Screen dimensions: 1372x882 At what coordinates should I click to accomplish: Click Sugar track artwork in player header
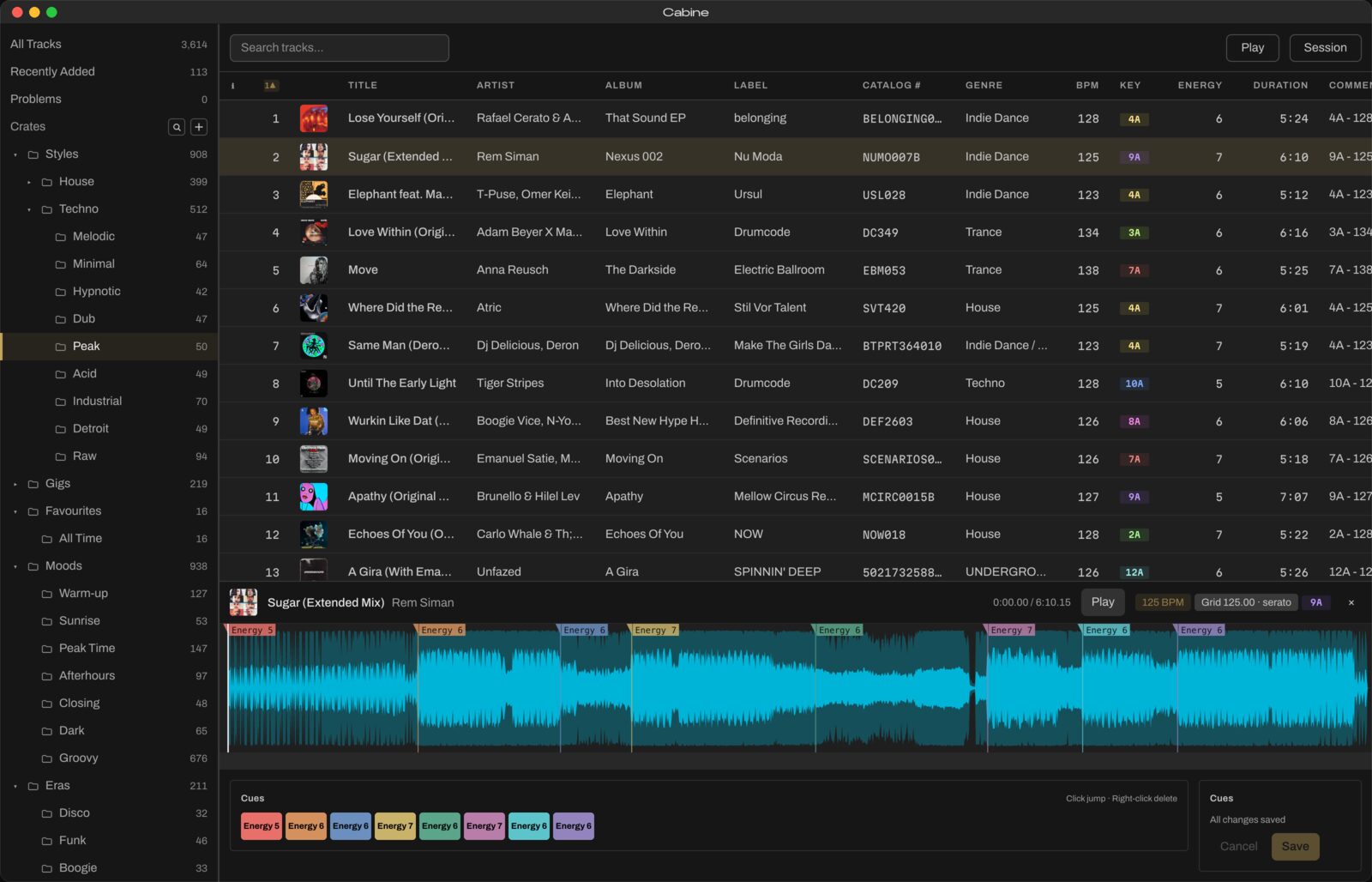click(244, 602)
